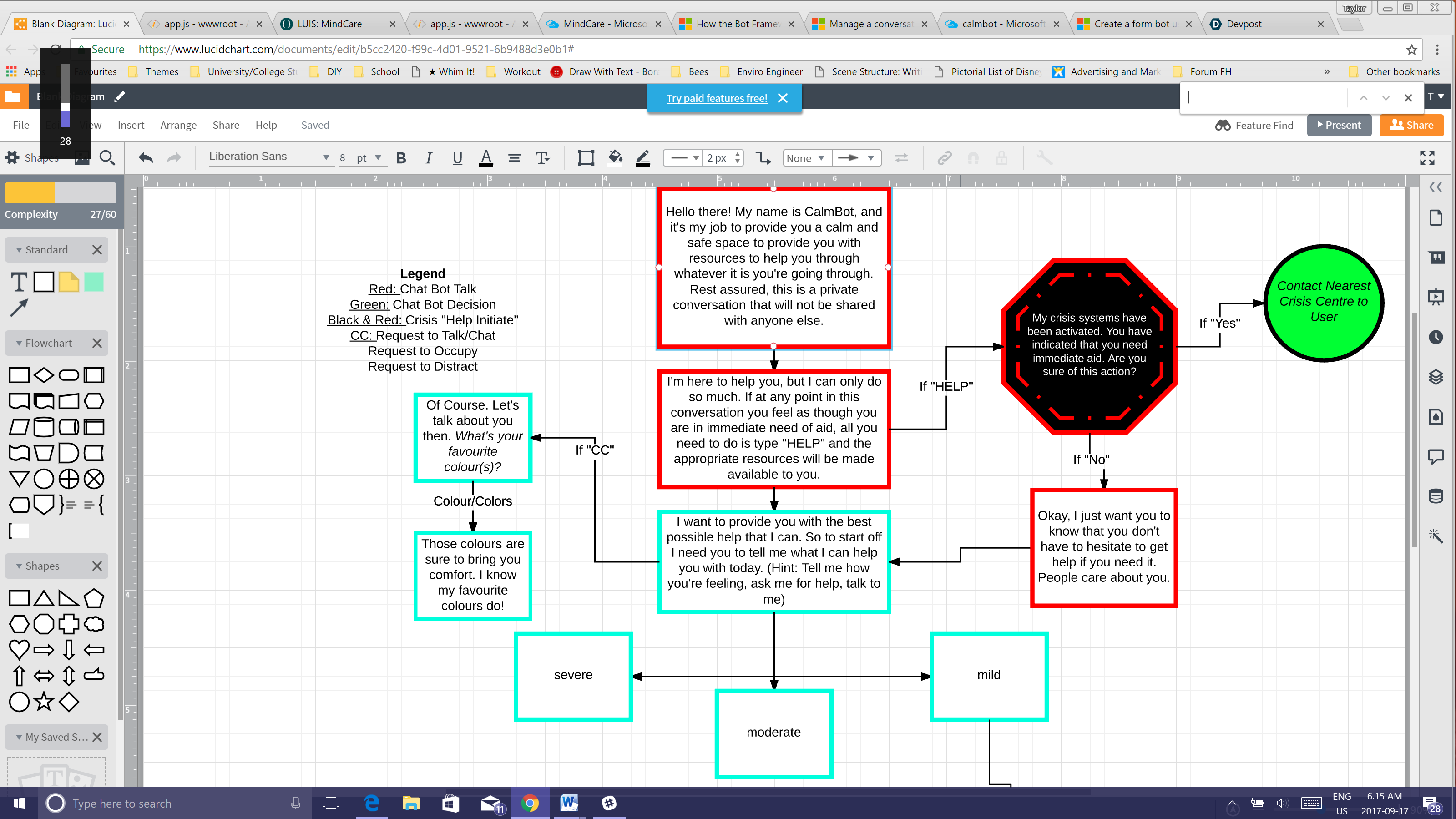The width and height of the screenshot is (1456, 819).
Task: Toggle bold formatting
Action: point(401,158)
